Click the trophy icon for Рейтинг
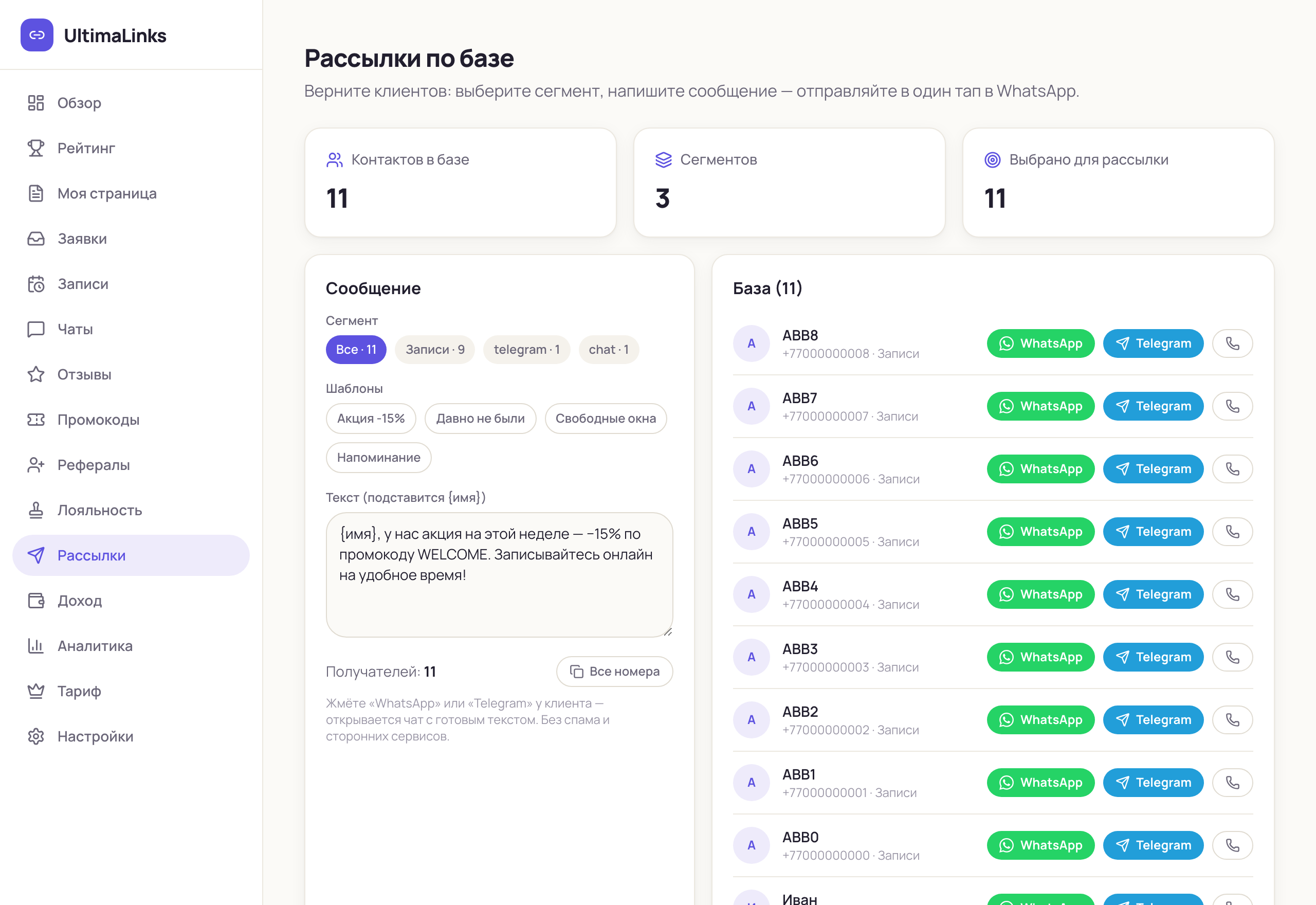 [x=35, y=148]
